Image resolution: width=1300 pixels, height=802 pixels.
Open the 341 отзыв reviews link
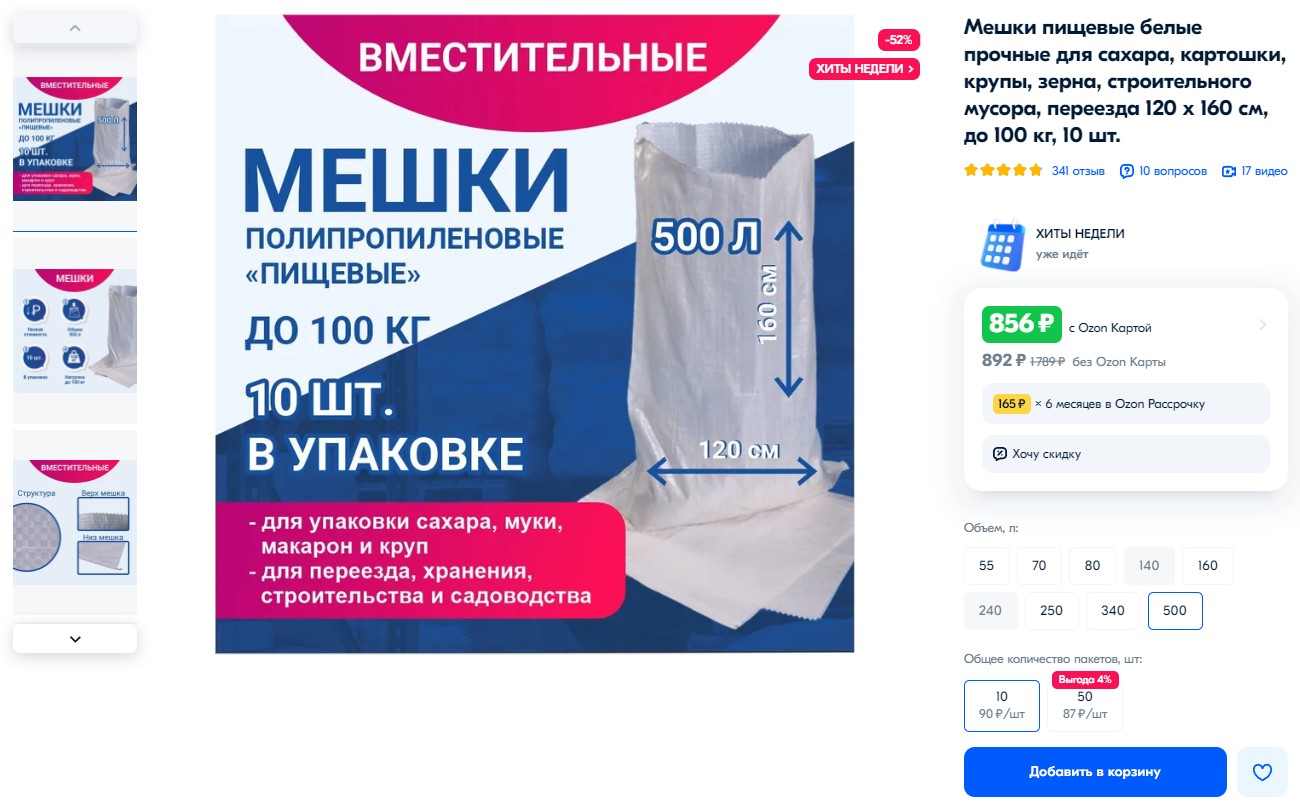tap(1078, 171)
